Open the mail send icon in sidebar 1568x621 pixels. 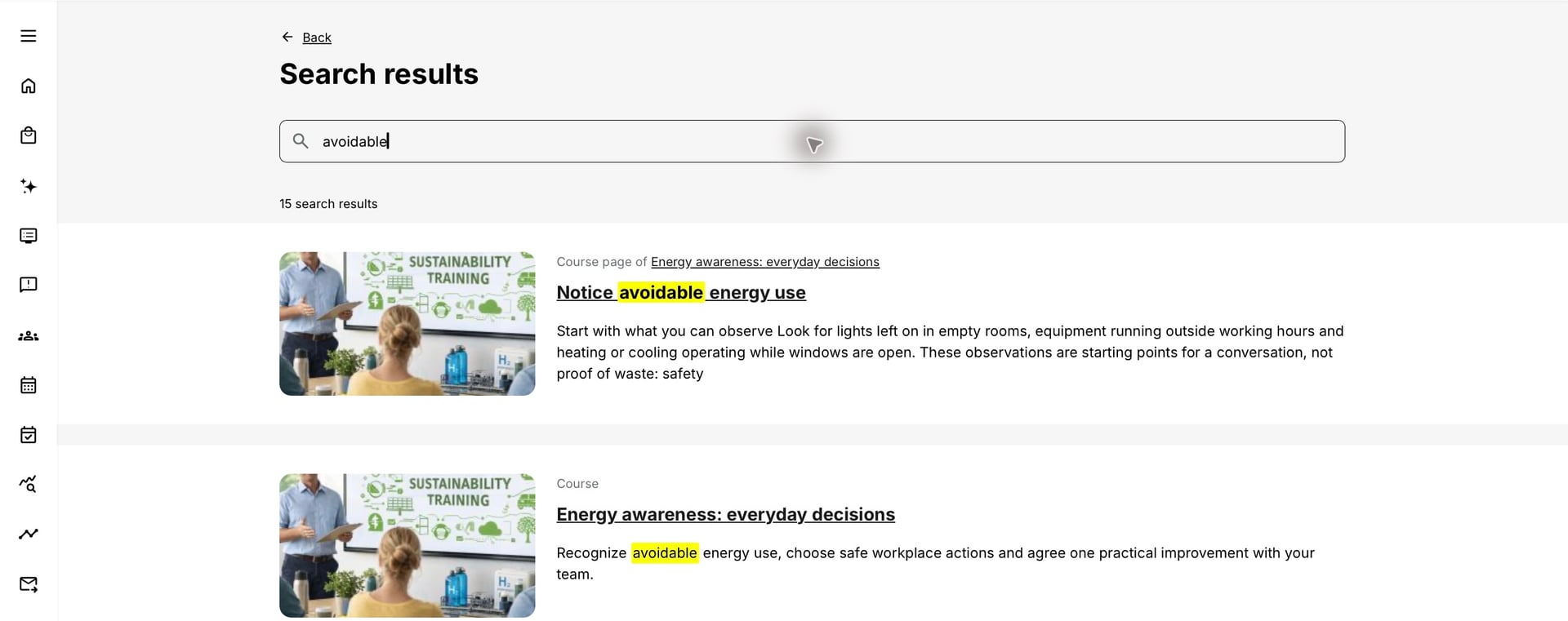tap(29, 584)
